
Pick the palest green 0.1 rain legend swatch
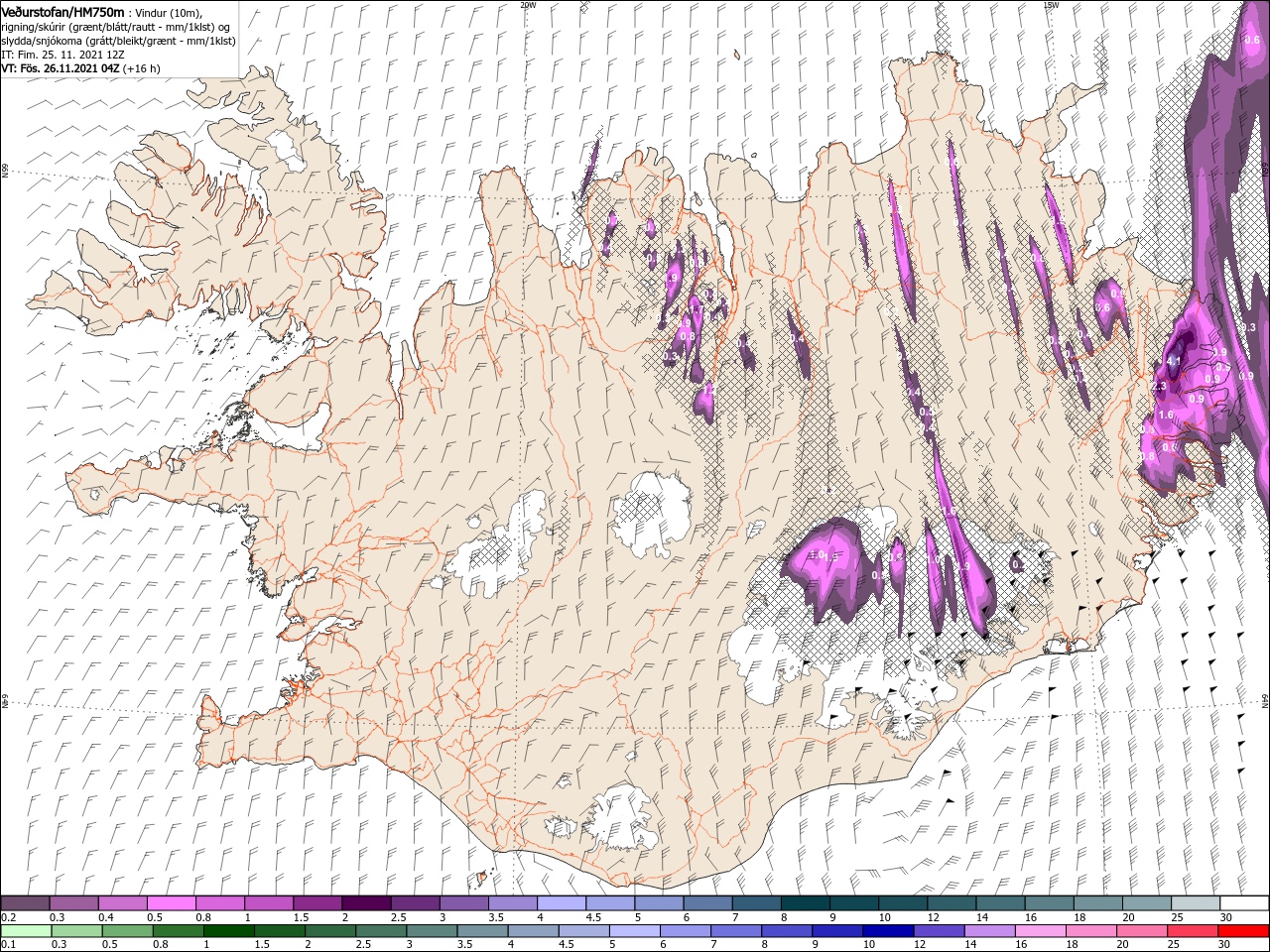25,931
